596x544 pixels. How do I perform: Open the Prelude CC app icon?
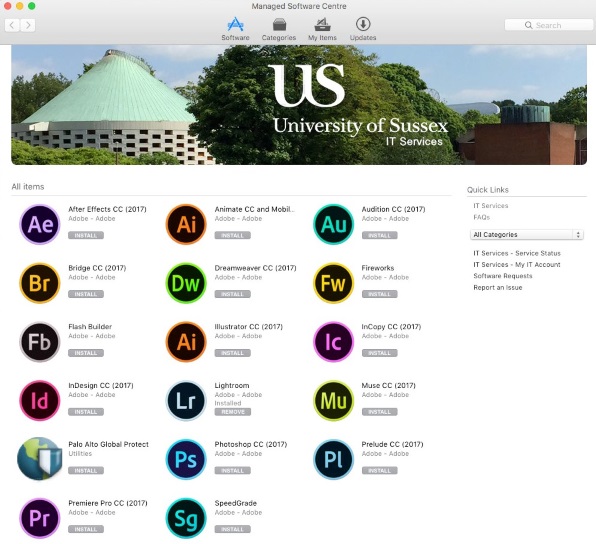(x=333, y=459)
